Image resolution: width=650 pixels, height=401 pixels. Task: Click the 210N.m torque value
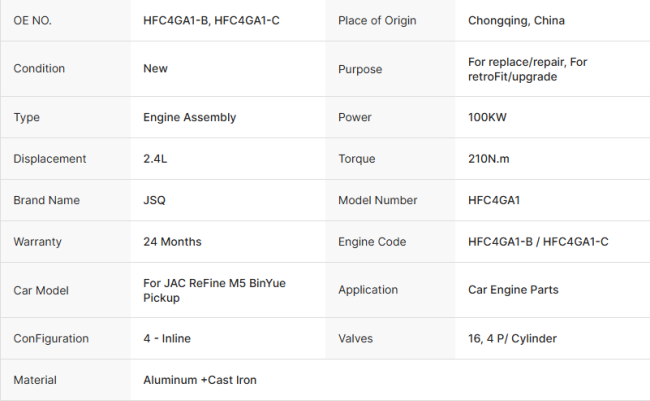pyautogui.click(x=488, y=159)
